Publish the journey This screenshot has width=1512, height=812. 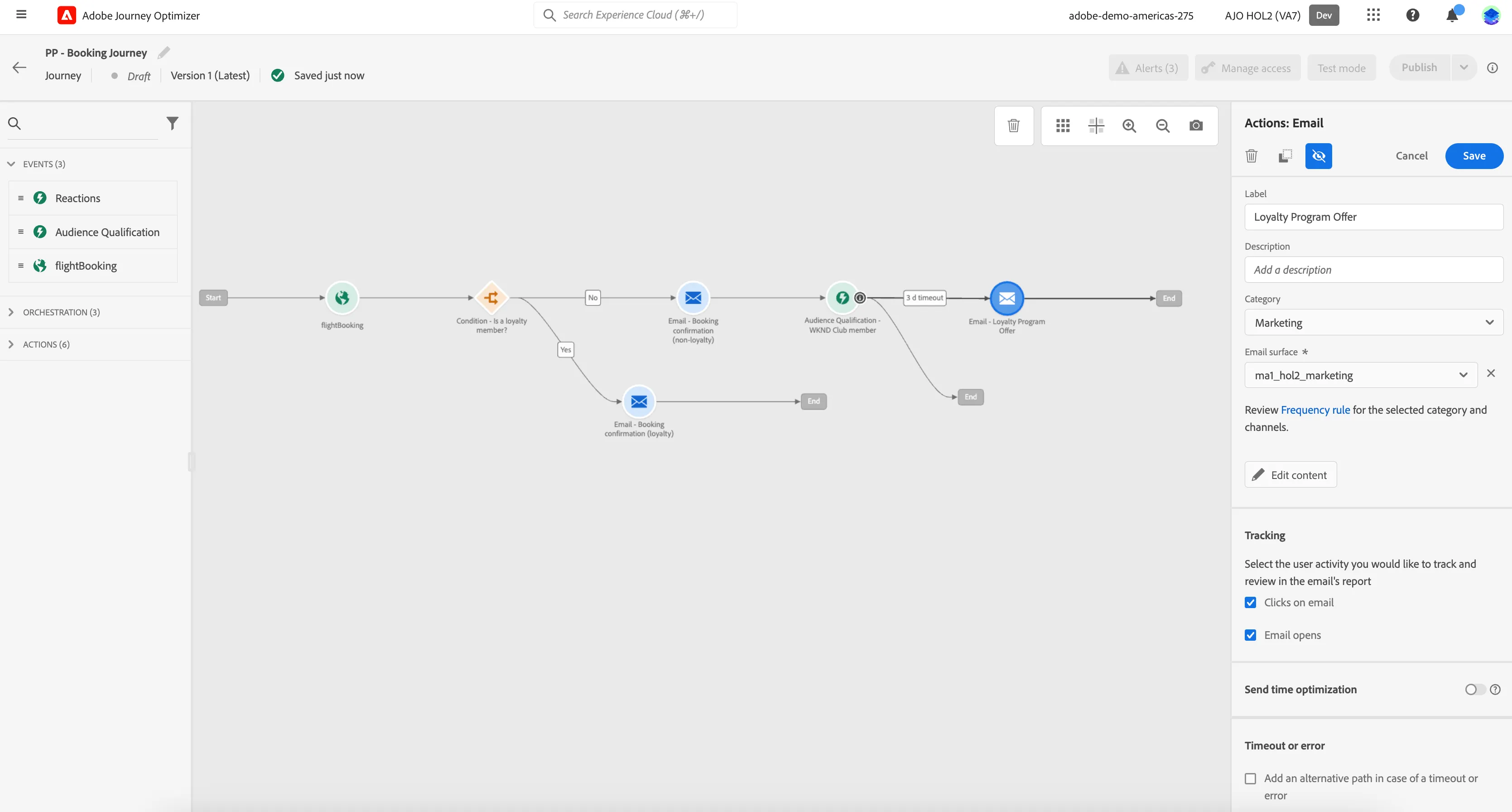click(1419, 68)
